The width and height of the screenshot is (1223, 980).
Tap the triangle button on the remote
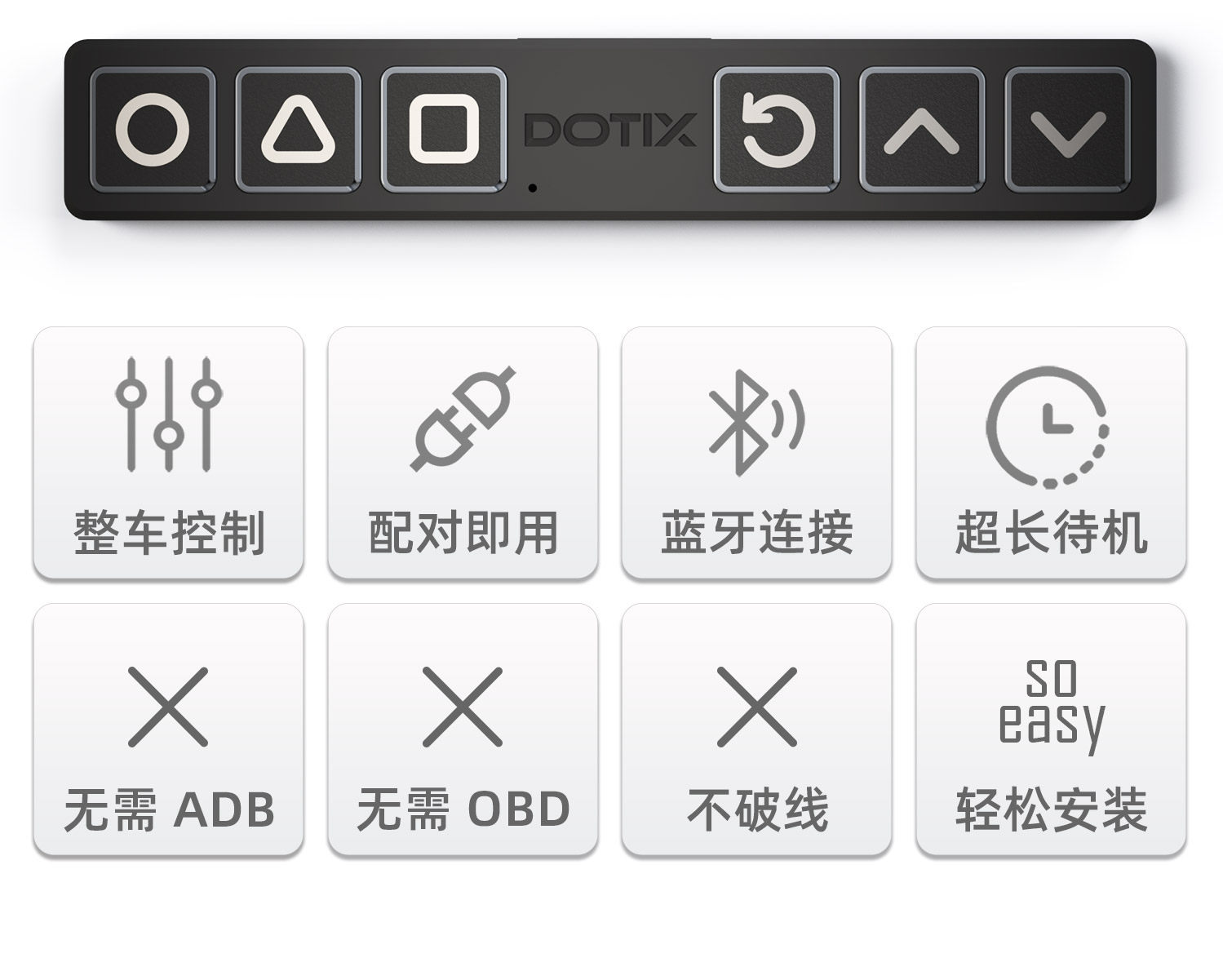click(299, 130)
